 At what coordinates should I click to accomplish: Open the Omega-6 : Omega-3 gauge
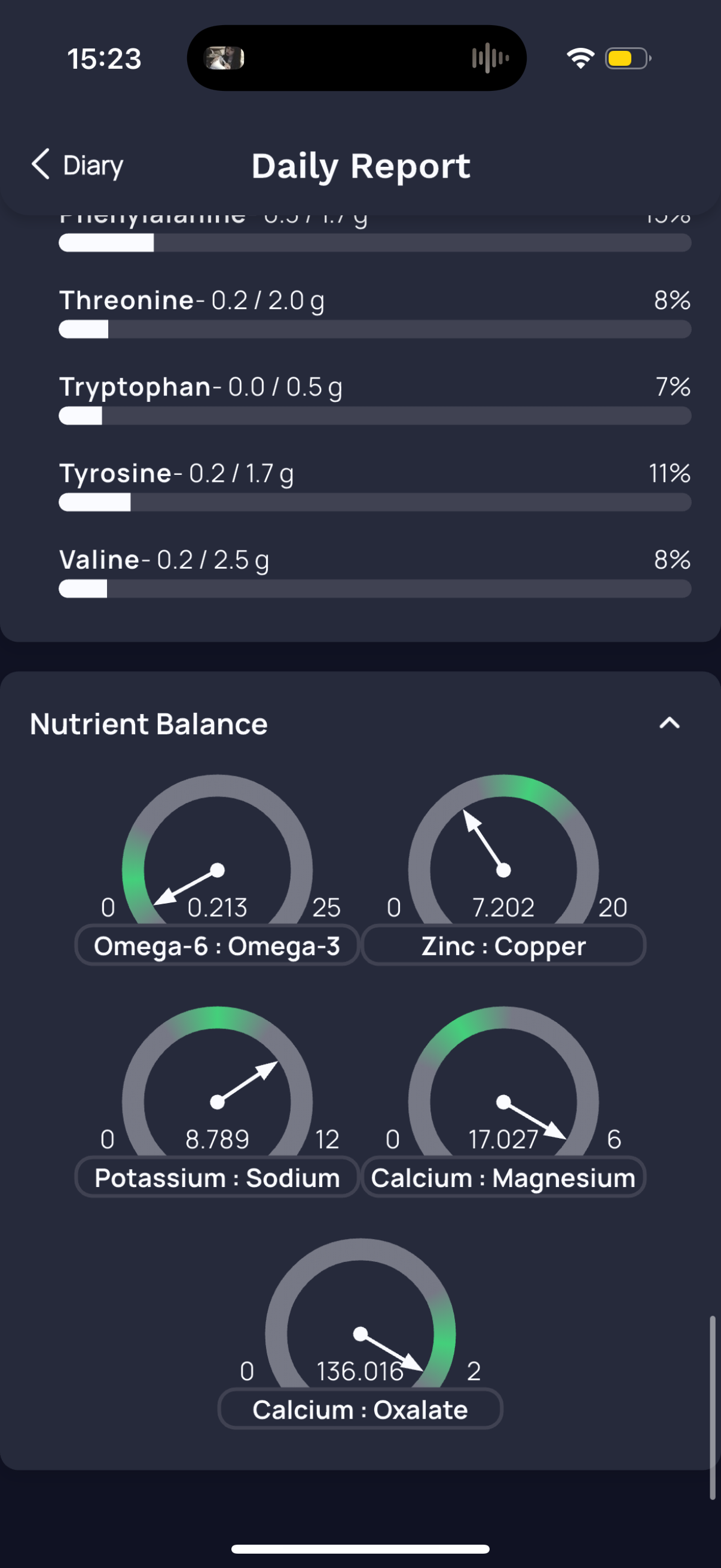click(x=217, y=849)
